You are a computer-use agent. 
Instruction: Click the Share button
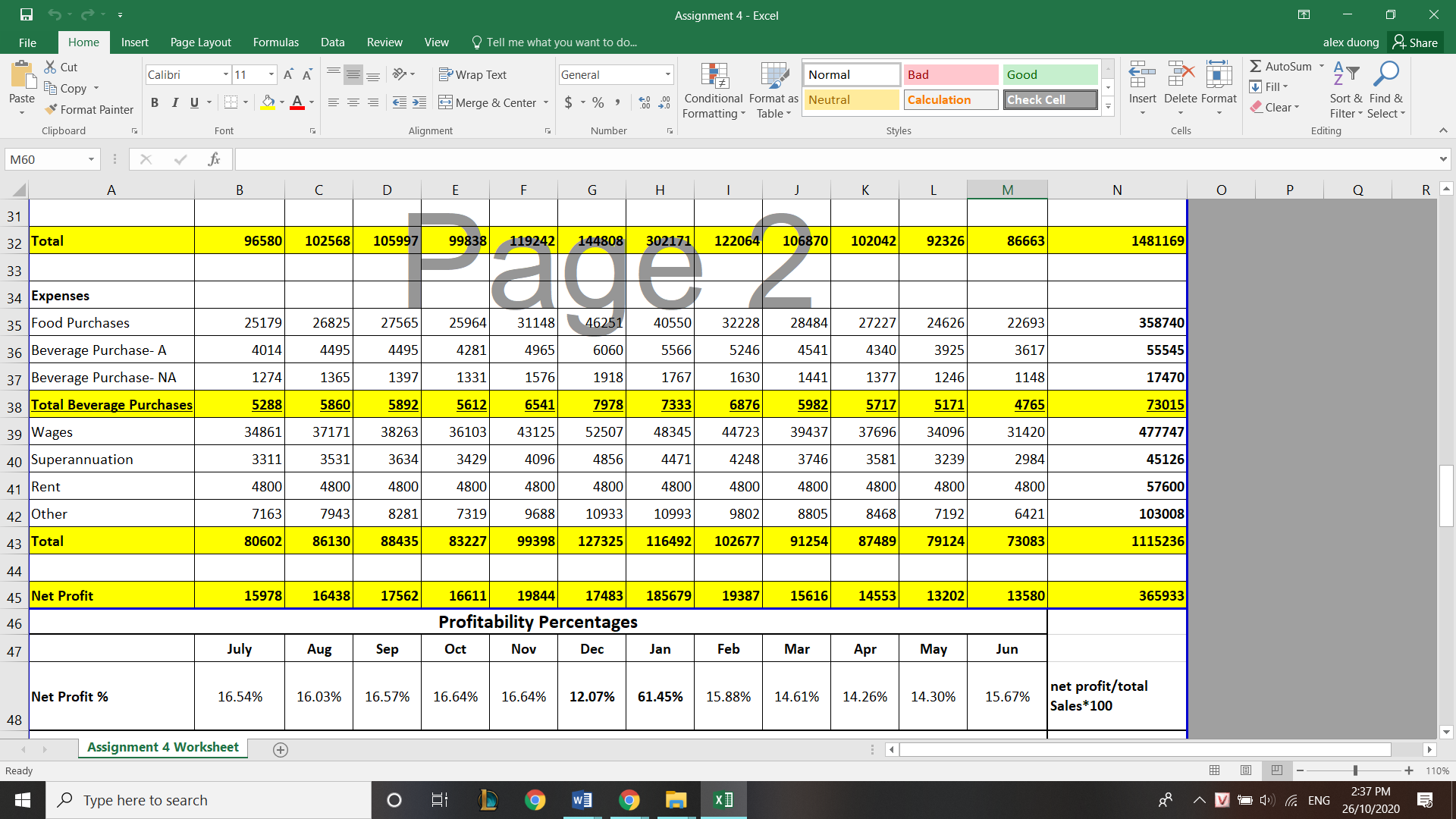pos(1415,42)
